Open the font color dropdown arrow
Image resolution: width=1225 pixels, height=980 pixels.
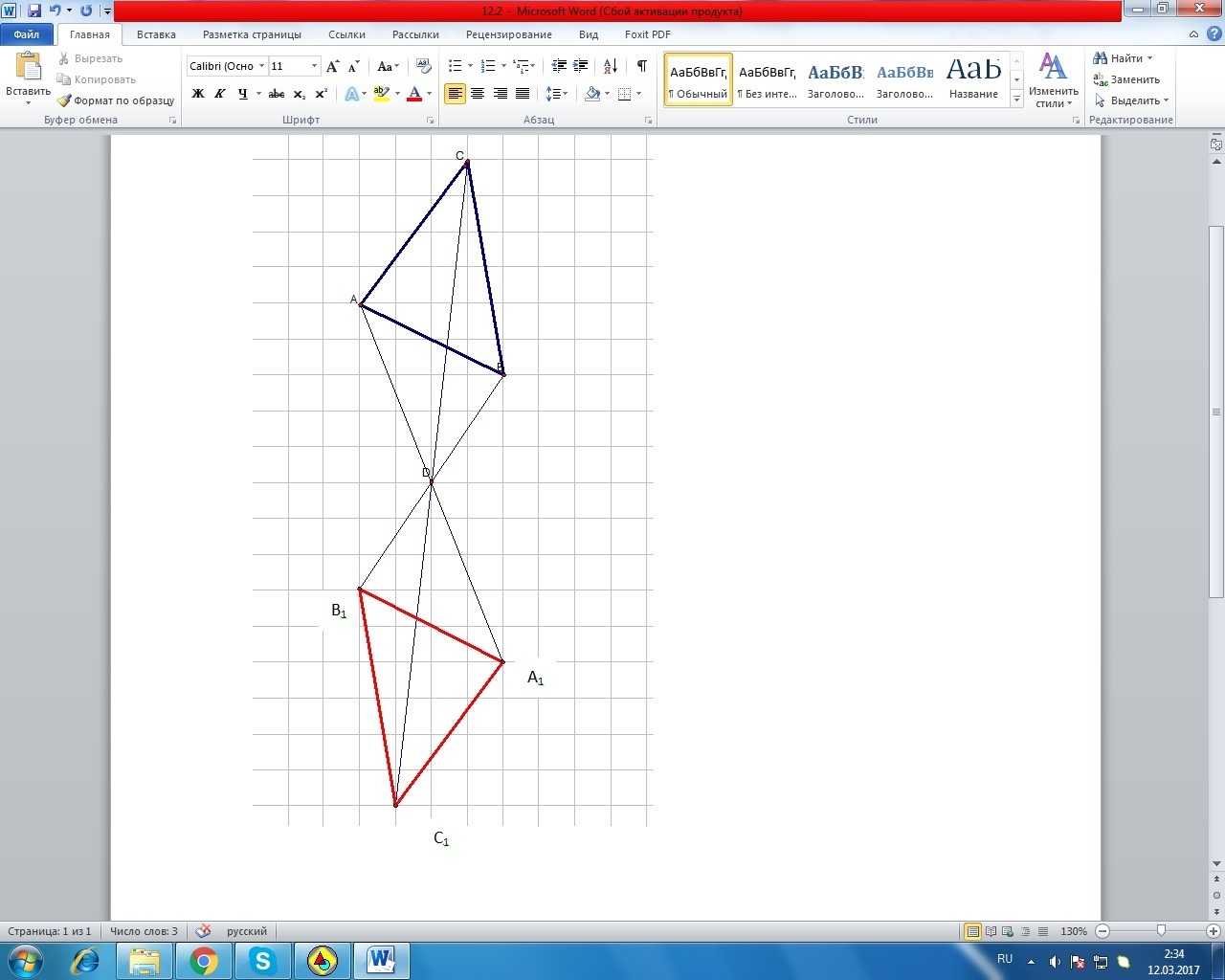click(429, 94)
